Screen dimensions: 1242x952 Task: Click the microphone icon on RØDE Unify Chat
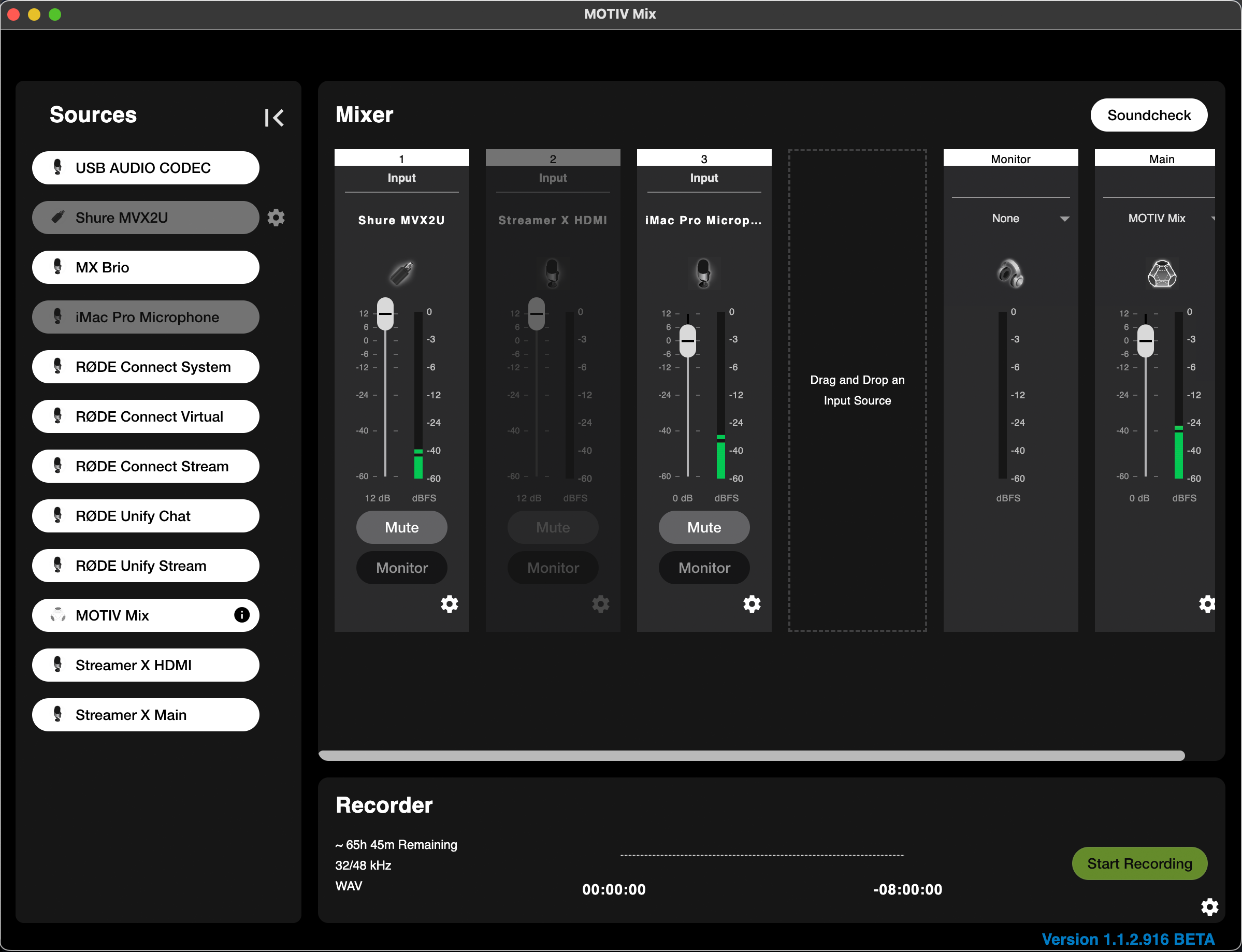tap(57, 516)
